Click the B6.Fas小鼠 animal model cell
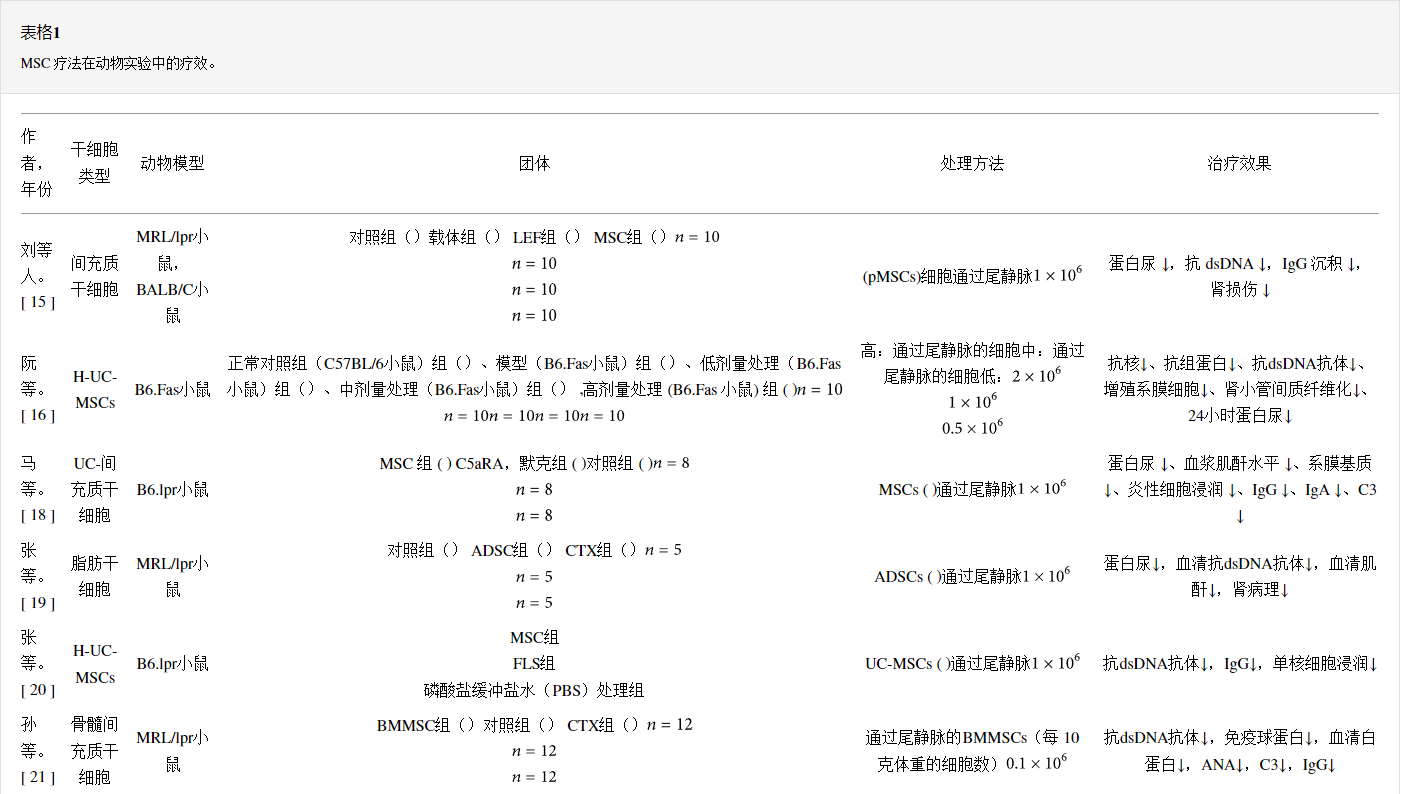The height and width of the screenshot is (794, 1401). [x=172, y=389]
